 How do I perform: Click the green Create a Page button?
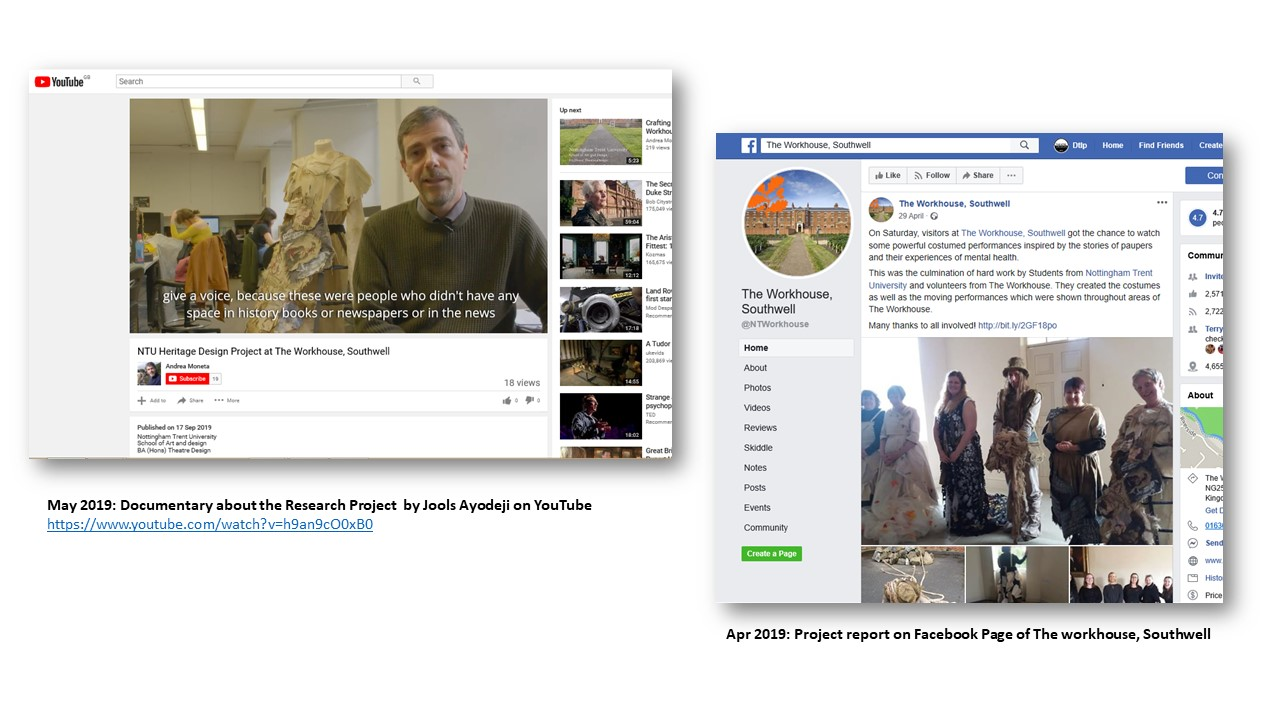click(x=771, y=554)
